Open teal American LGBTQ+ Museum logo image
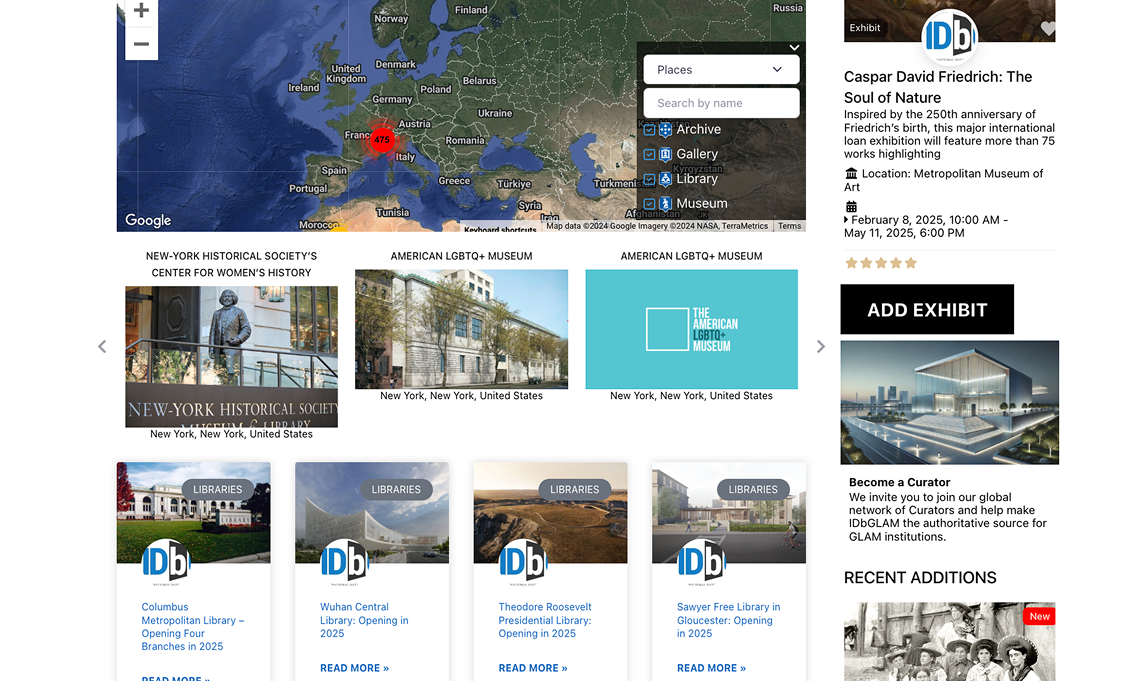The image size is (1131, 681). tap(692, 329)
